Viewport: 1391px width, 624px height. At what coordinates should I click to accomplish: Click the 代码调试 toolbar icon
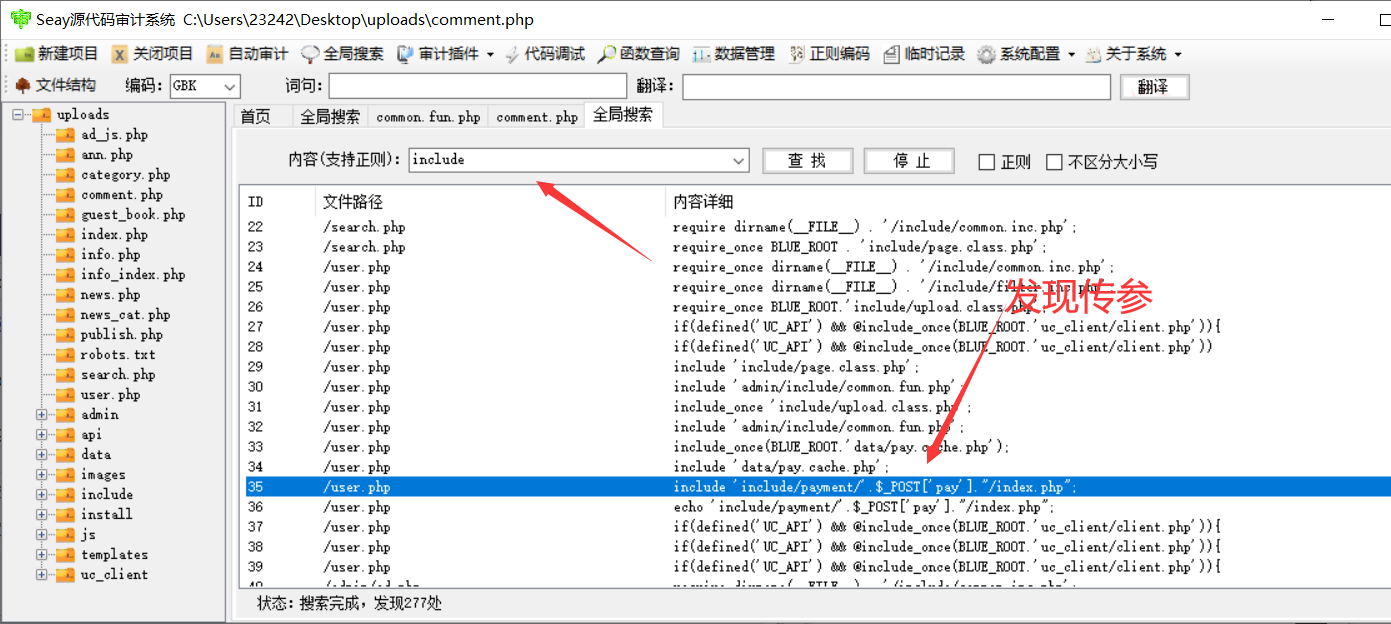coord(511,54)
